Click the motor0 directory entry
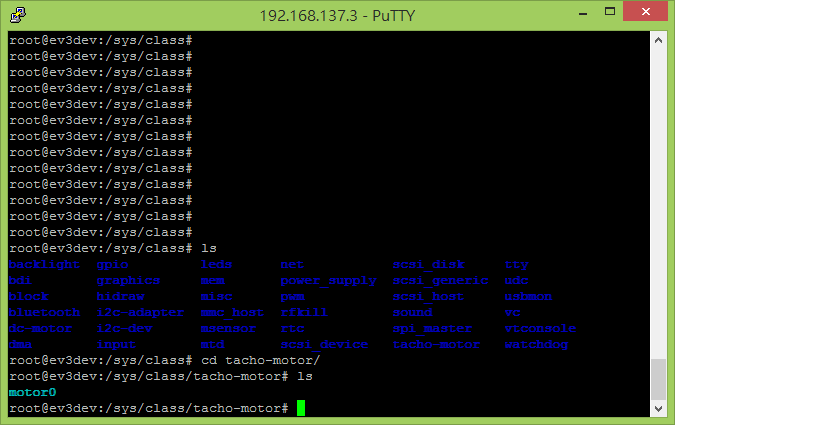Viewport: 816px width, 440px height. coord(32,393)
